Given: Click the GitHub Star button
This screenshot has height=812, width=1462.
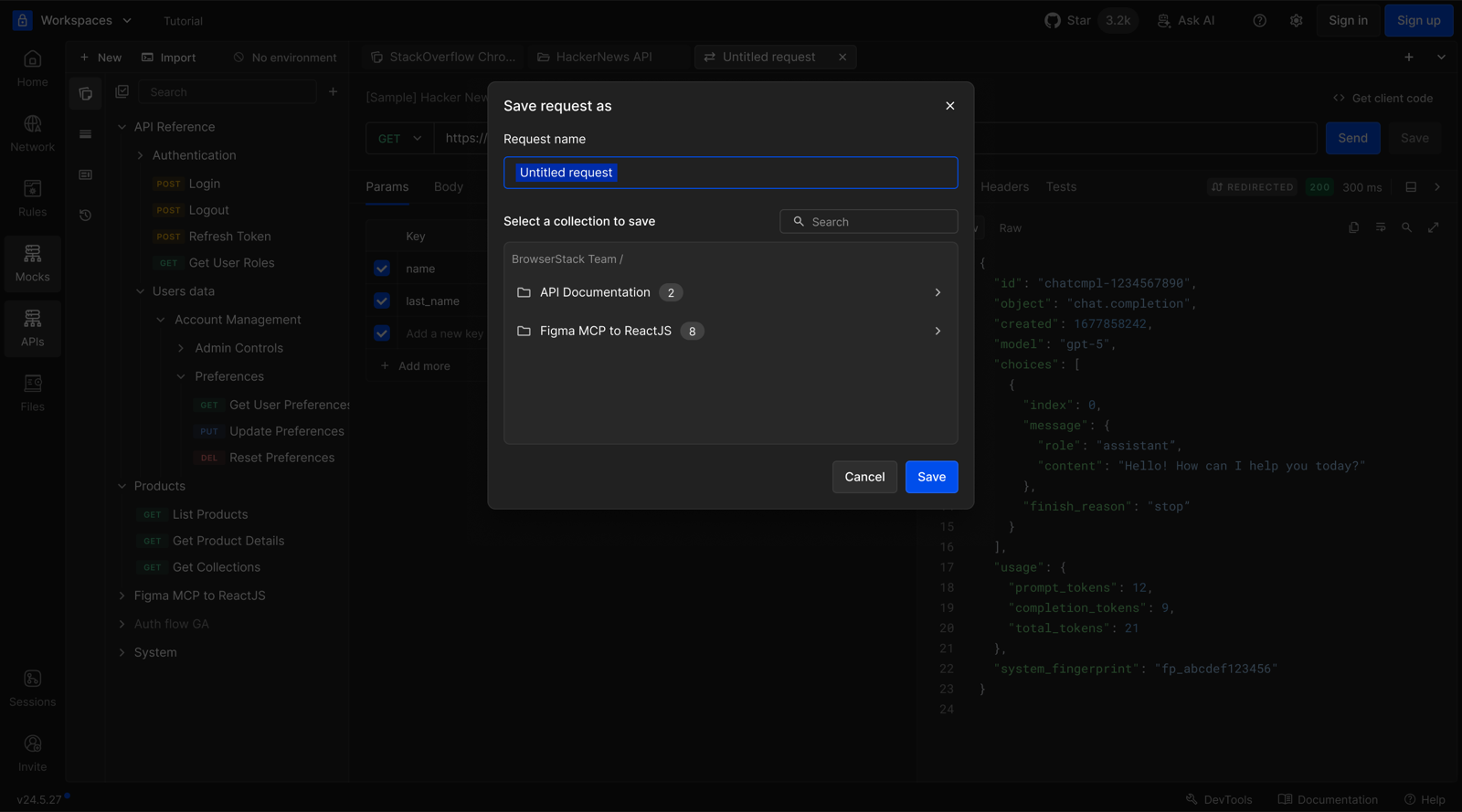Looking at the screenshot, I should [1090, 20].
